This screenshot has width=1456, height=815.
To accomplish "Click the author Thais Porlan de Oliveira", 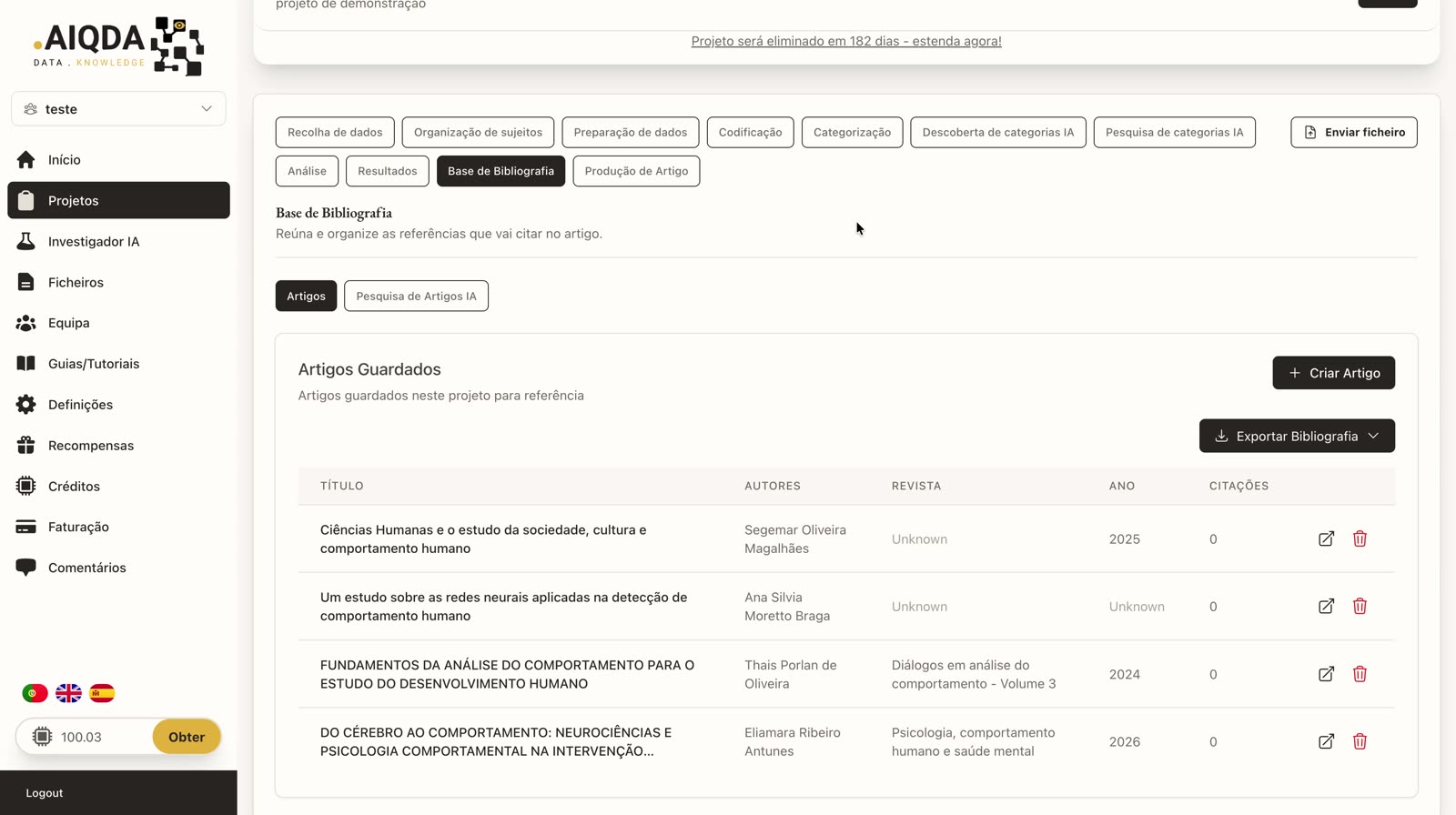I will [x=791, y=674].
